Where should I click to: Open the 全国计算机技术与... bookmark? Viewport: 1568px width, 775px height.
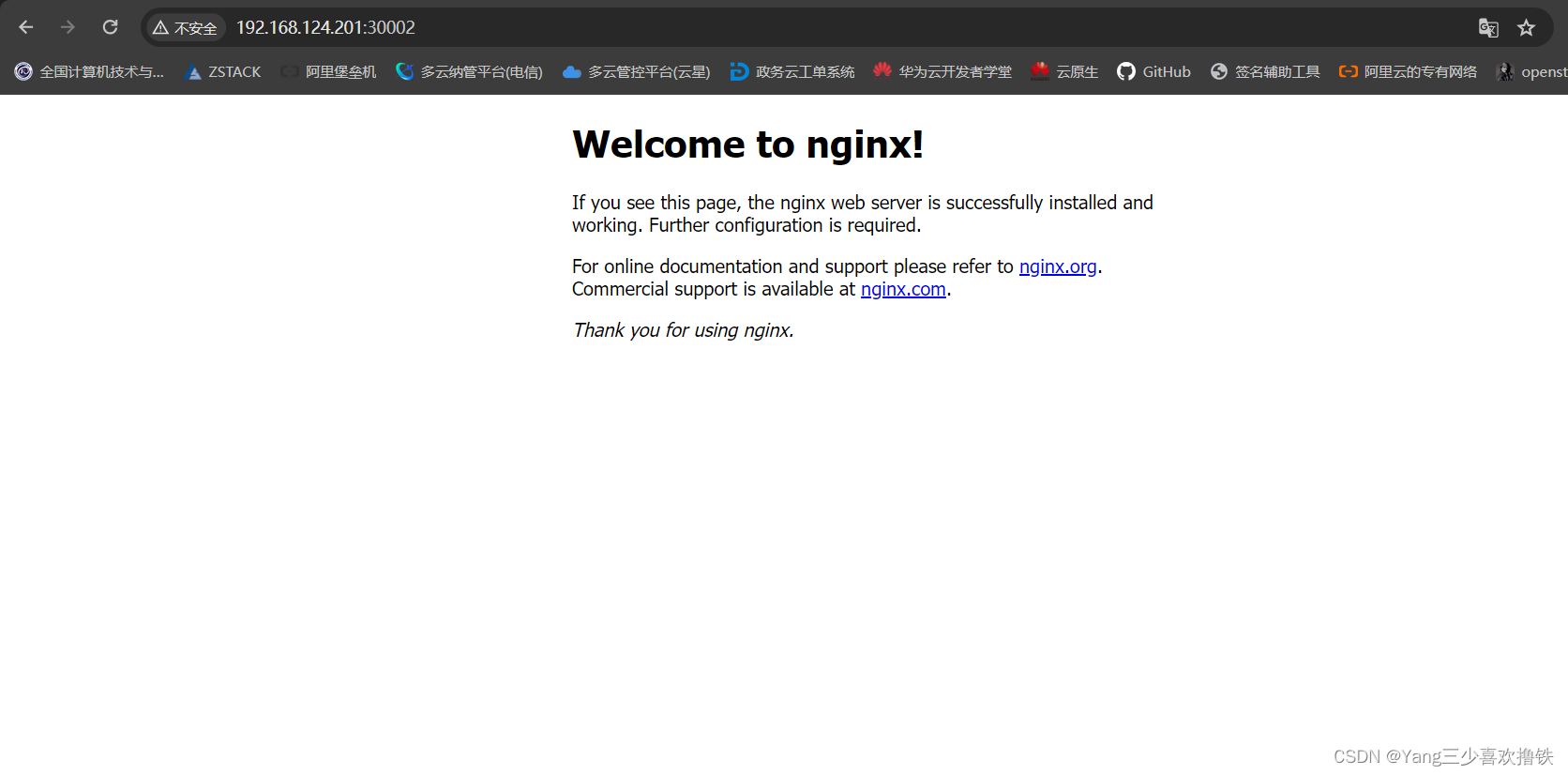[89, 71]
